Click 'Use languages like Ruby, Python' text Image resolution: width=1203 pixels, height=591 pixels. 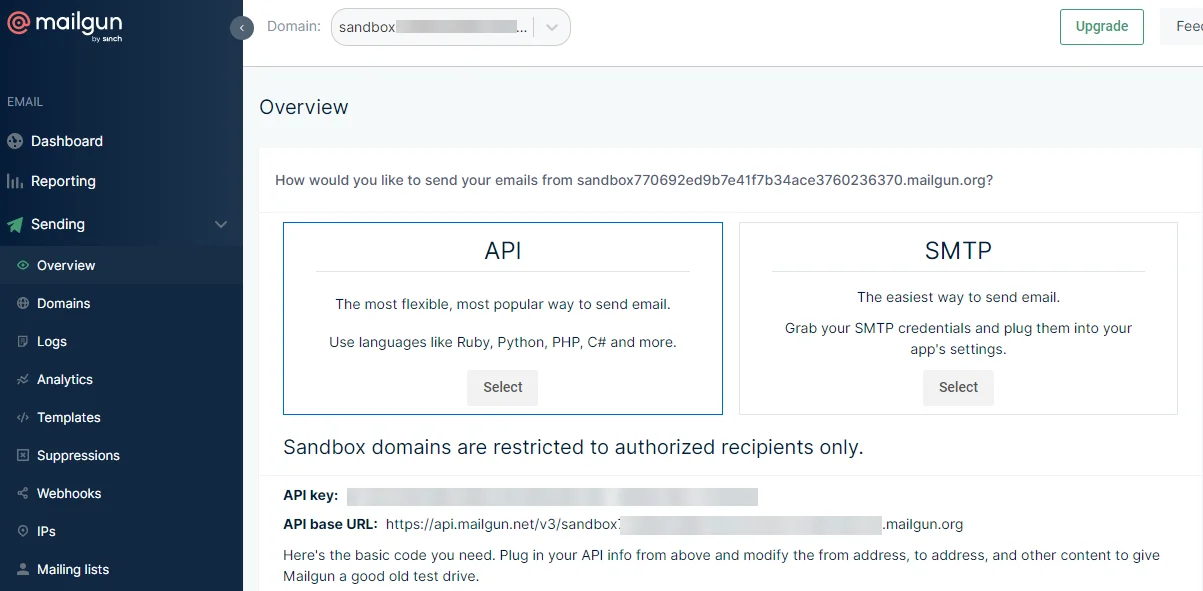point(503,342)
